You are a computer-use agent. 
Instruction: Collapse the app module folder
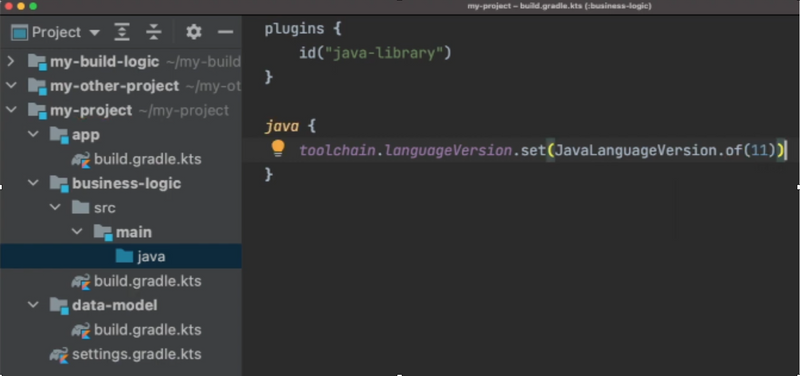click(33, 134)
